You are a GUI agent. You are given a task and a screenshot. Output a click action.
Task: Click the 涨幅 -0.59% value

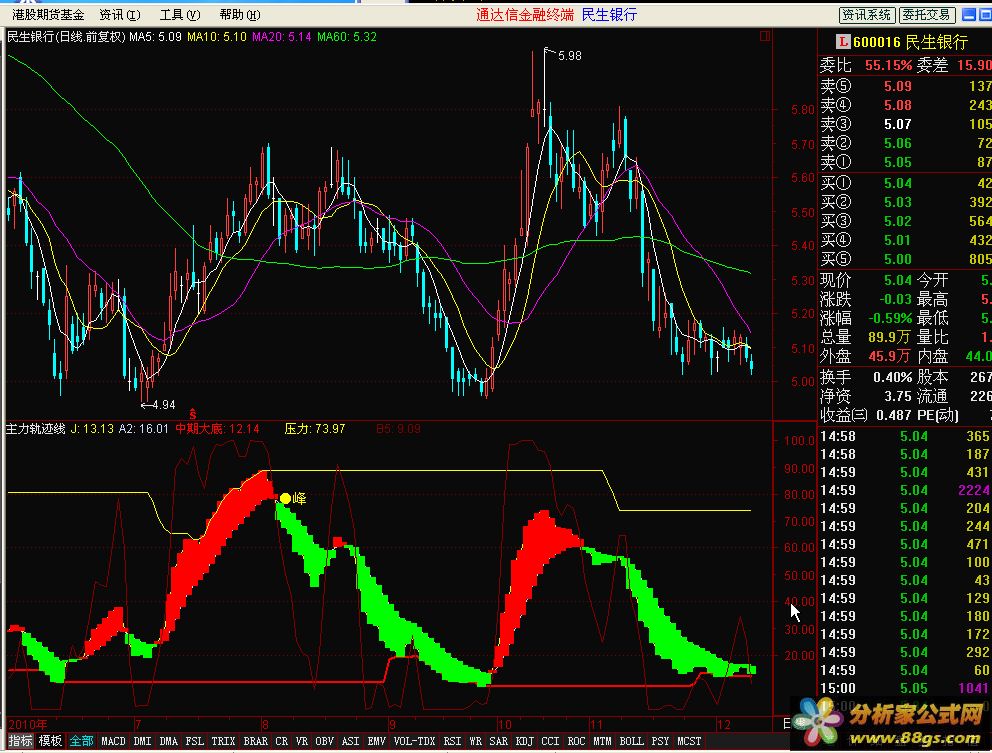(x=890, y=318)
